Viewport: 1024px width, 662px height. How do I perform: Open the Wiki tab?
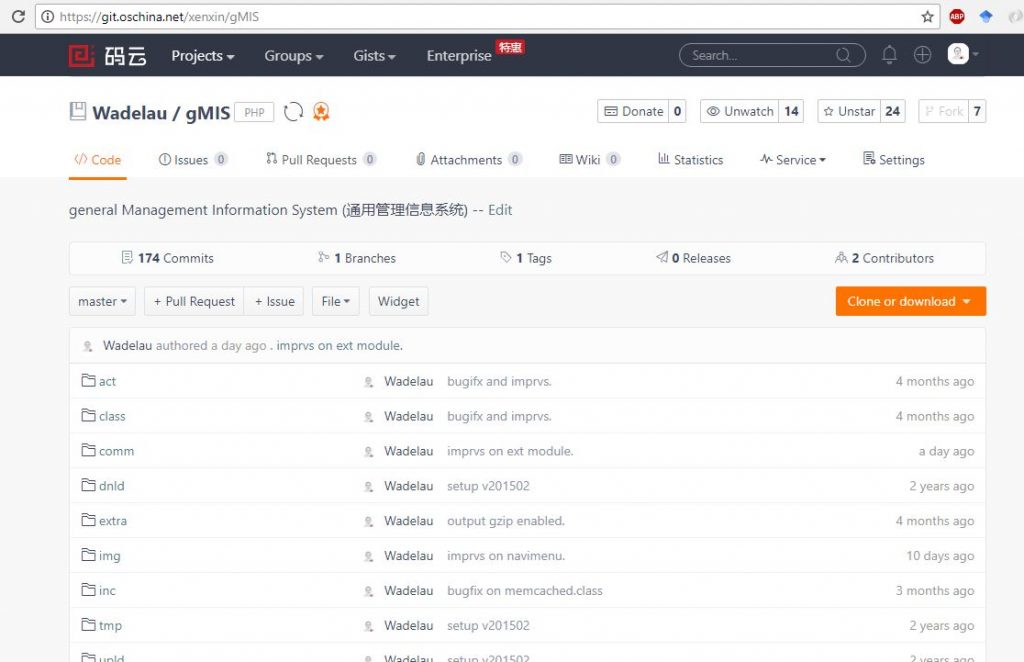coord(588,160)
